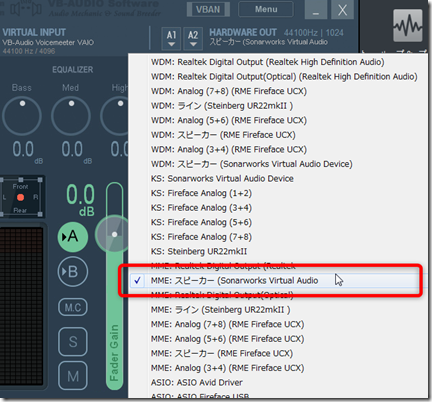
Task: Click the VIRTUAL INPUT label
Action: coord(34,32)
